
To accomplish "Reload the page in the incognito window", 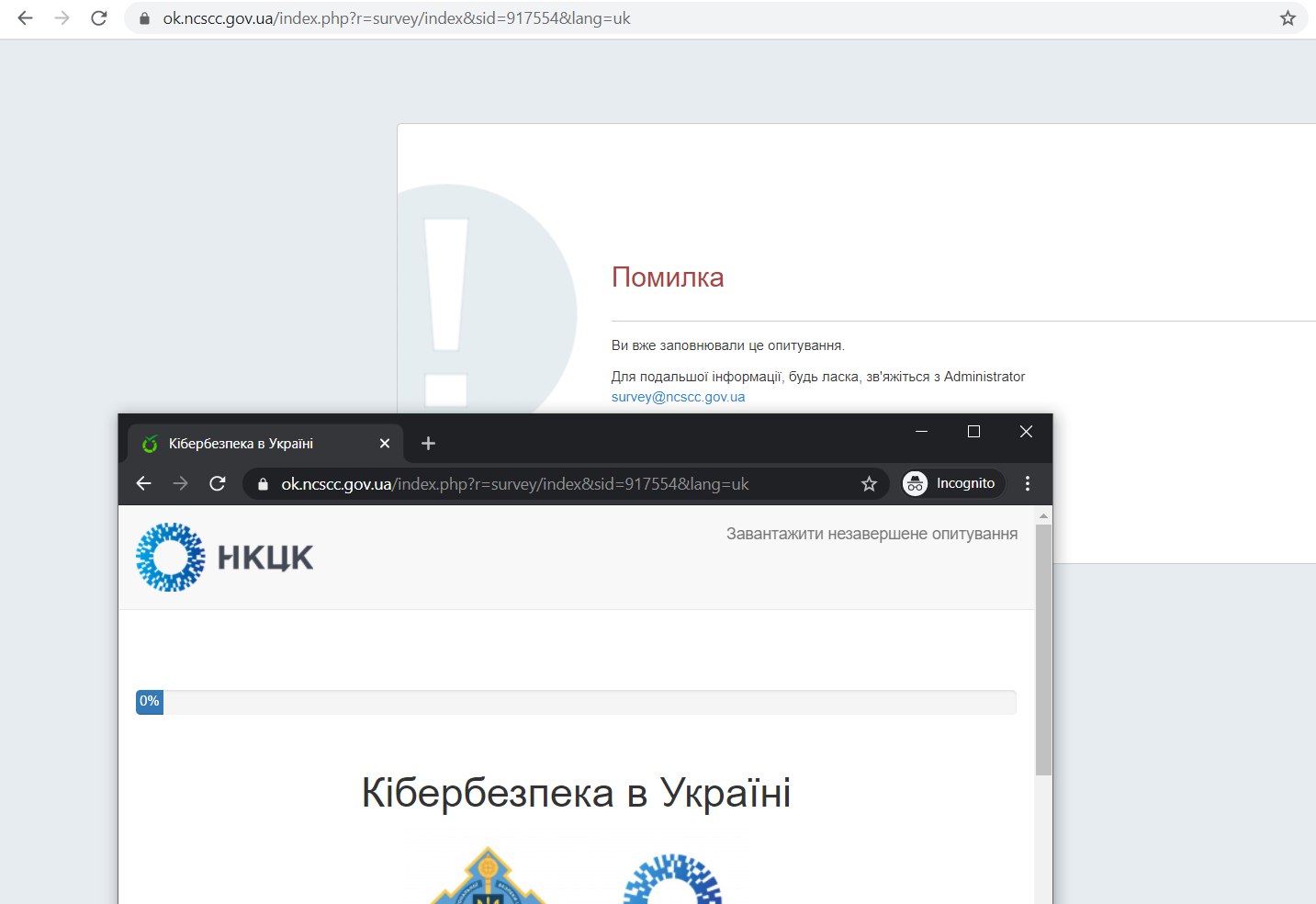I will 218,483.
